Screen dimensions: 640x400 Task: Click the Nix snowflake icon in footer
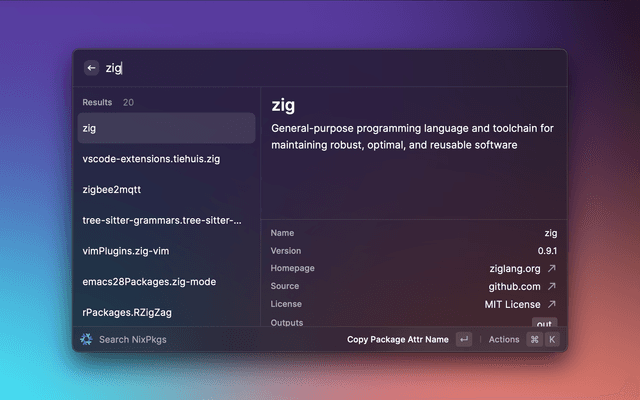[x=87, y=339]
